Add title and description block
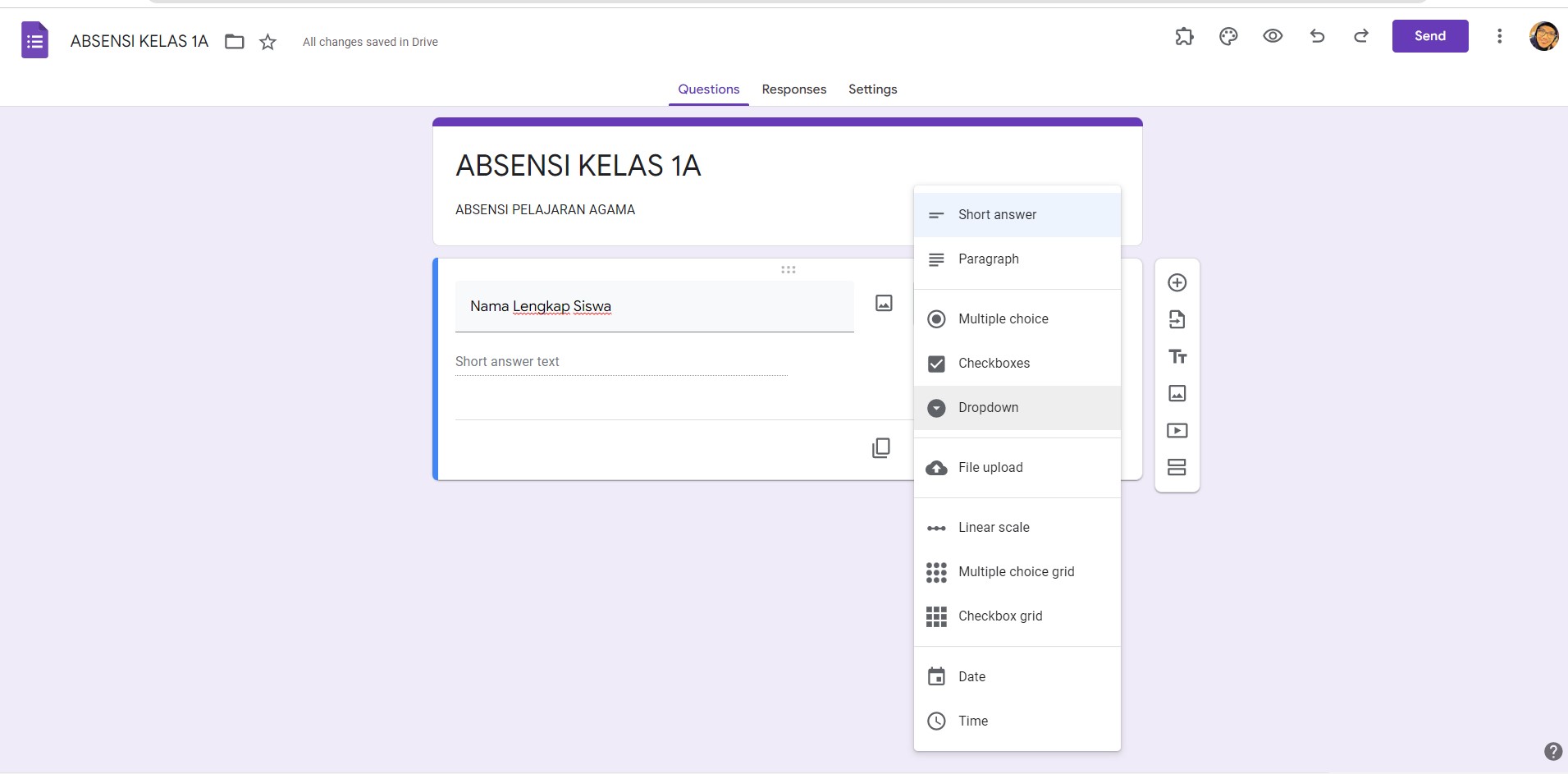This screenshot has height=774, width=1568. (1177, 356)
